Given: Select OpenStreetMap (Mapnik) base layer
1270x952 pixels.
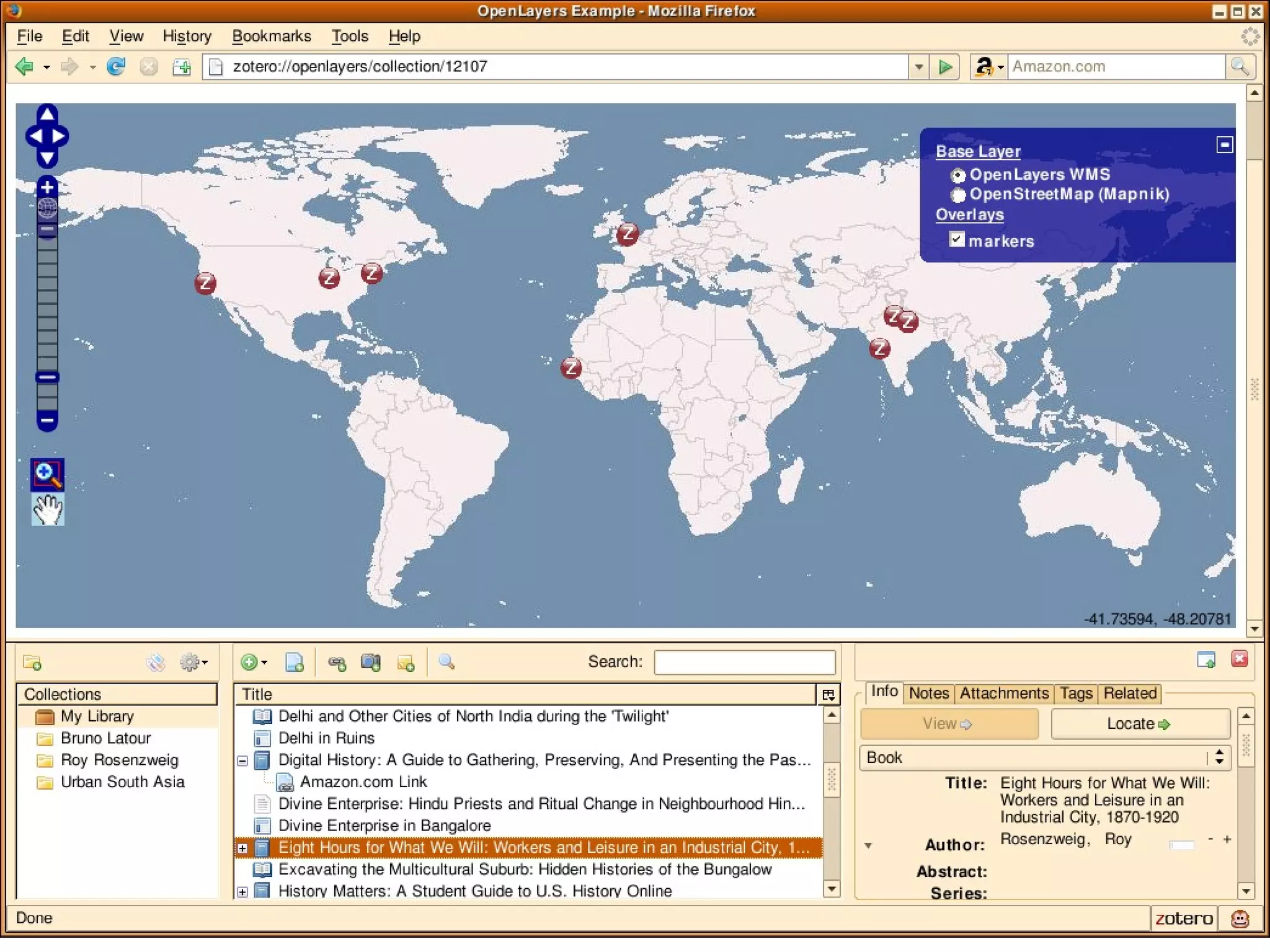Looking at the screenshot, I should click(x=958, y=195).
